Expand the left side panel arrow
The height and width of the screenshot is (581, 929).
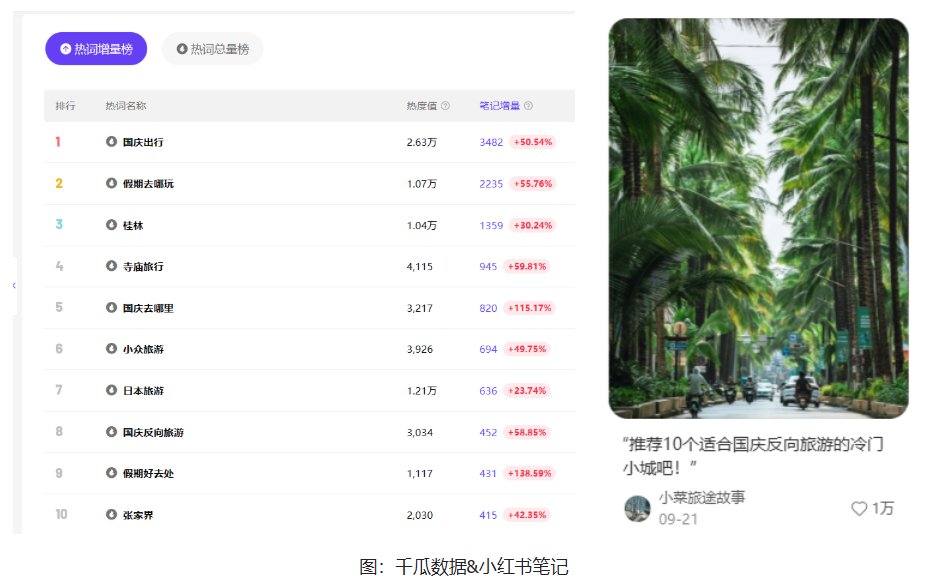click(x=14, y=286)
